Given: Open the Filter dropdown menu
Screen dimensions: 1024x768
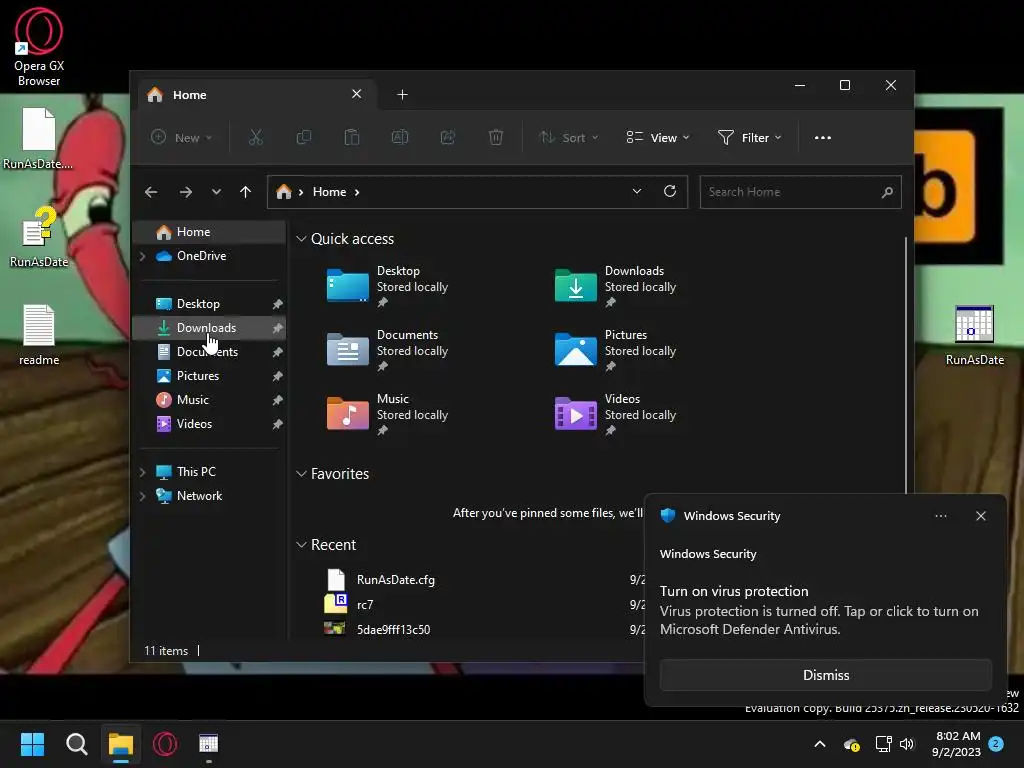Looking at the screenshot, I should tap(749, 137).
